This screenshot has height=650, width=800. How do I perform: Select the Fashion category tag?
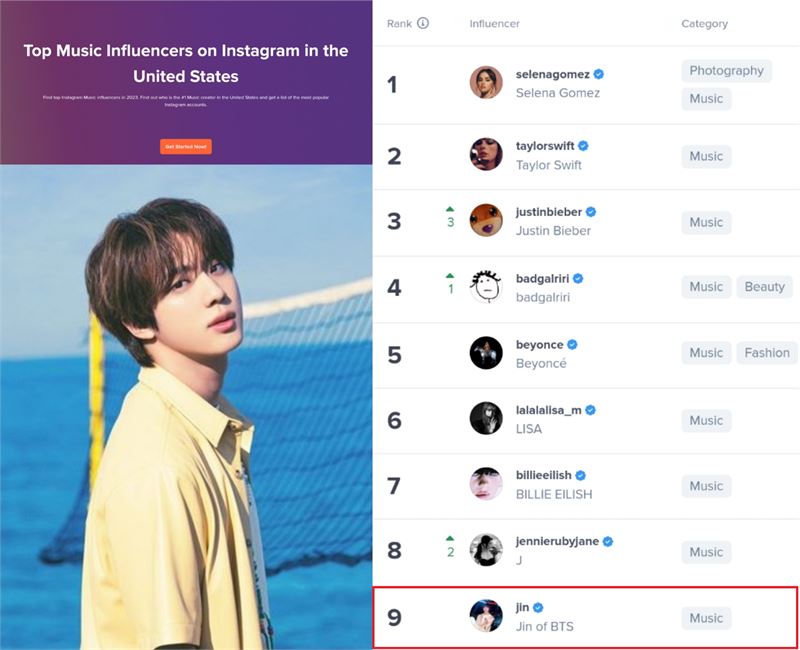point(767,353)
